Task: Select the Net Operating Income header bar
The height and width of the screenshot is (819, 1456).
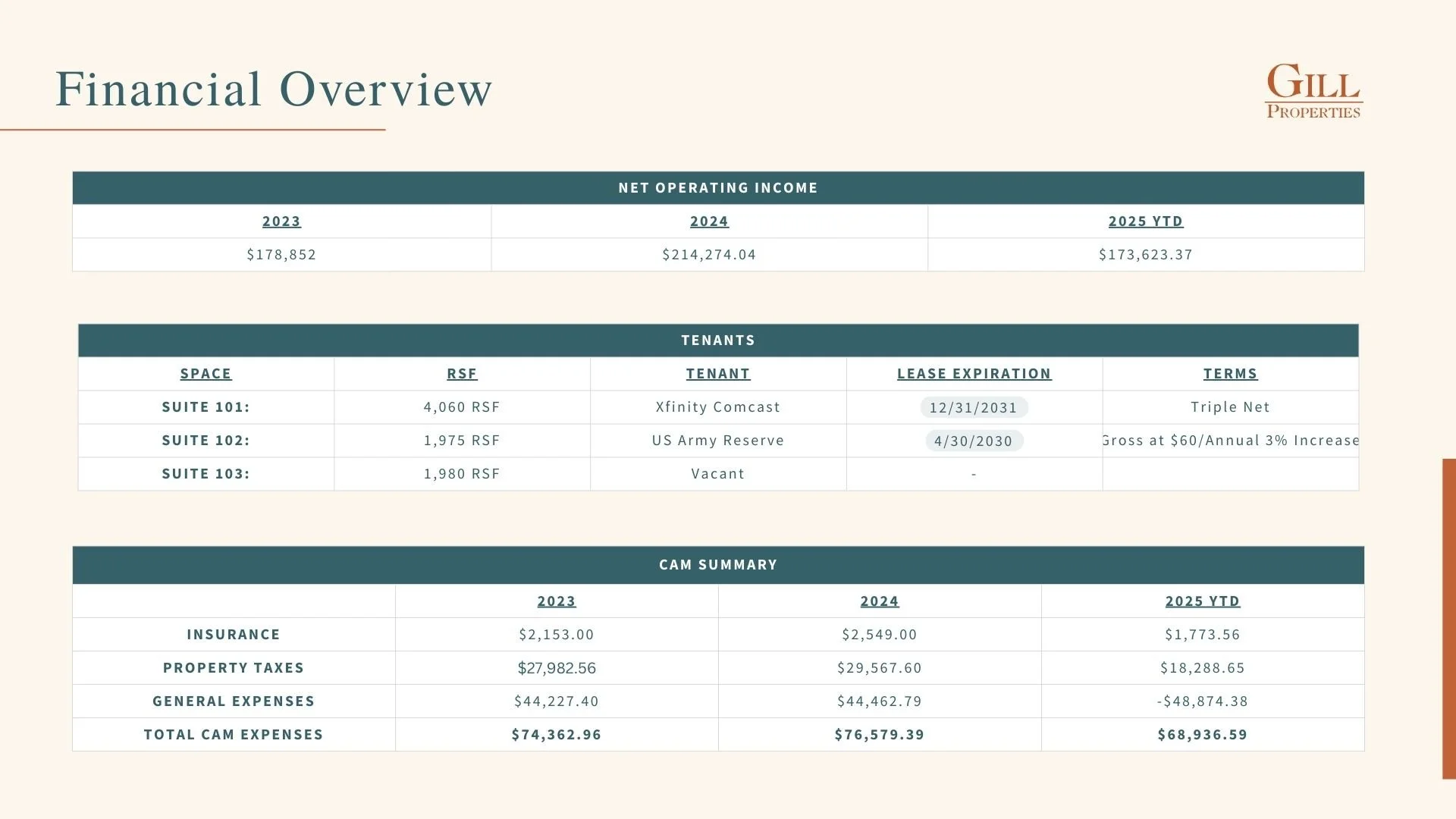Action: tap(717, 188)
